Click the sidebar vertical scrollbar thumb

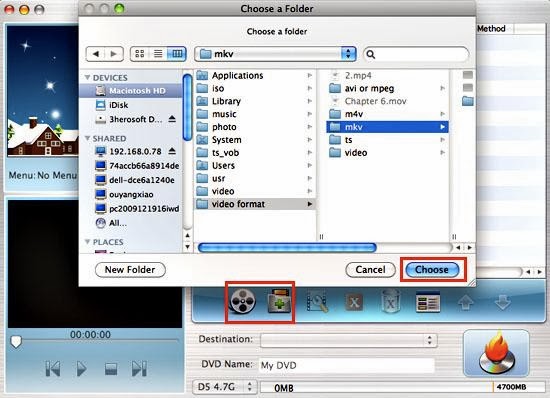(x=188, y=107)
